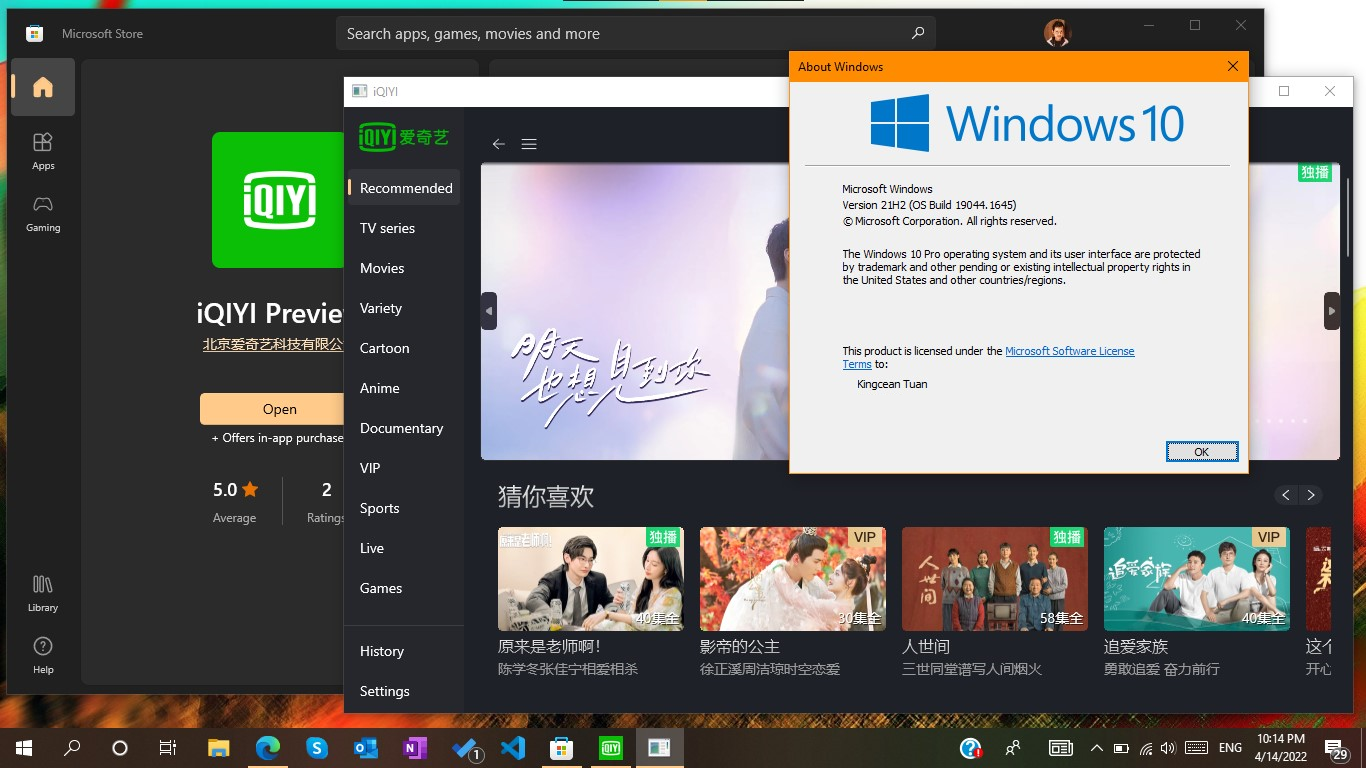Open Settings in iQIYI sidebar

point(384,691)
